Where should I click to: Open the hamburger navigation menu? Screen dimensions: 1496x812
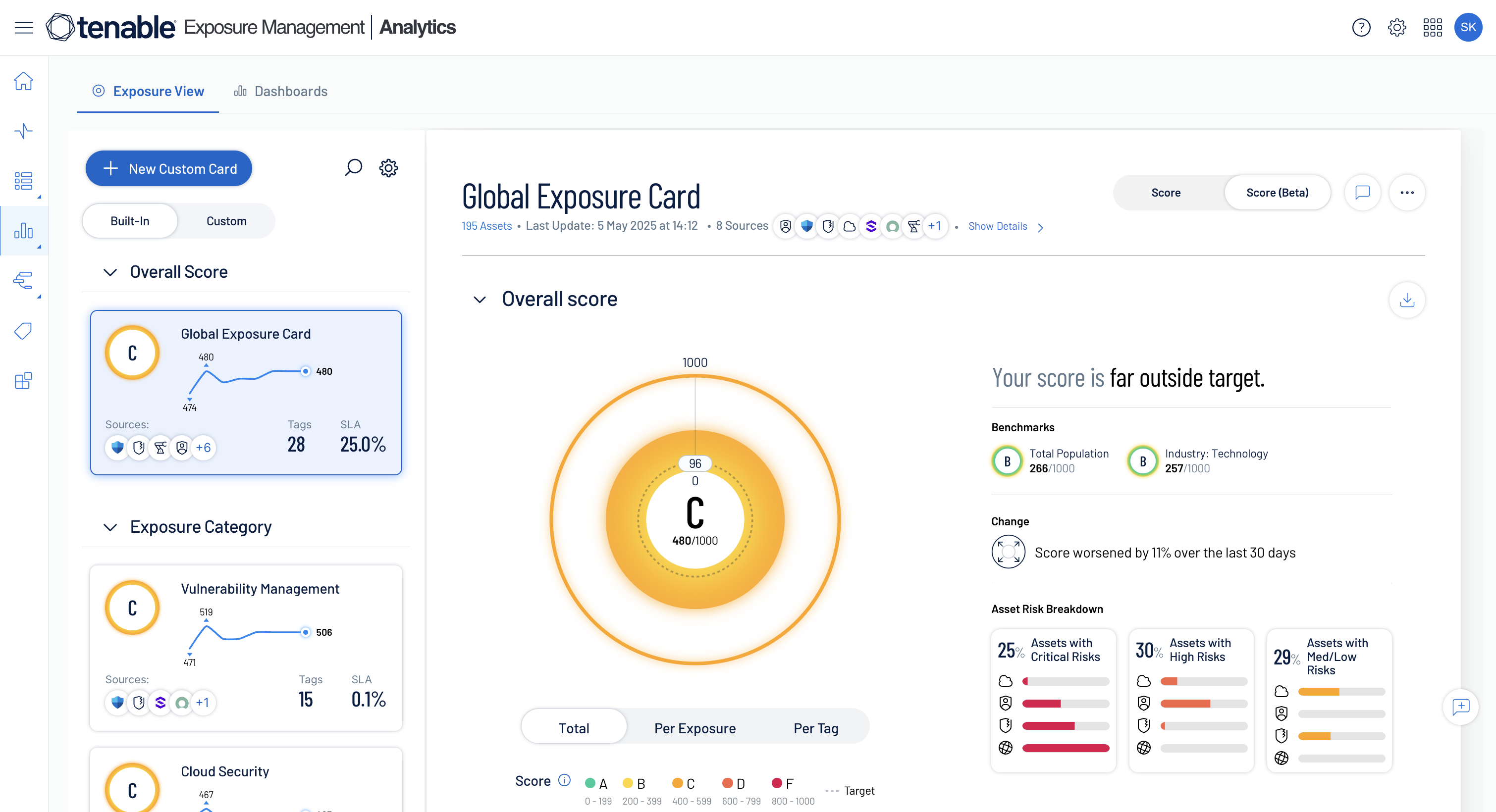coord(24,27)
